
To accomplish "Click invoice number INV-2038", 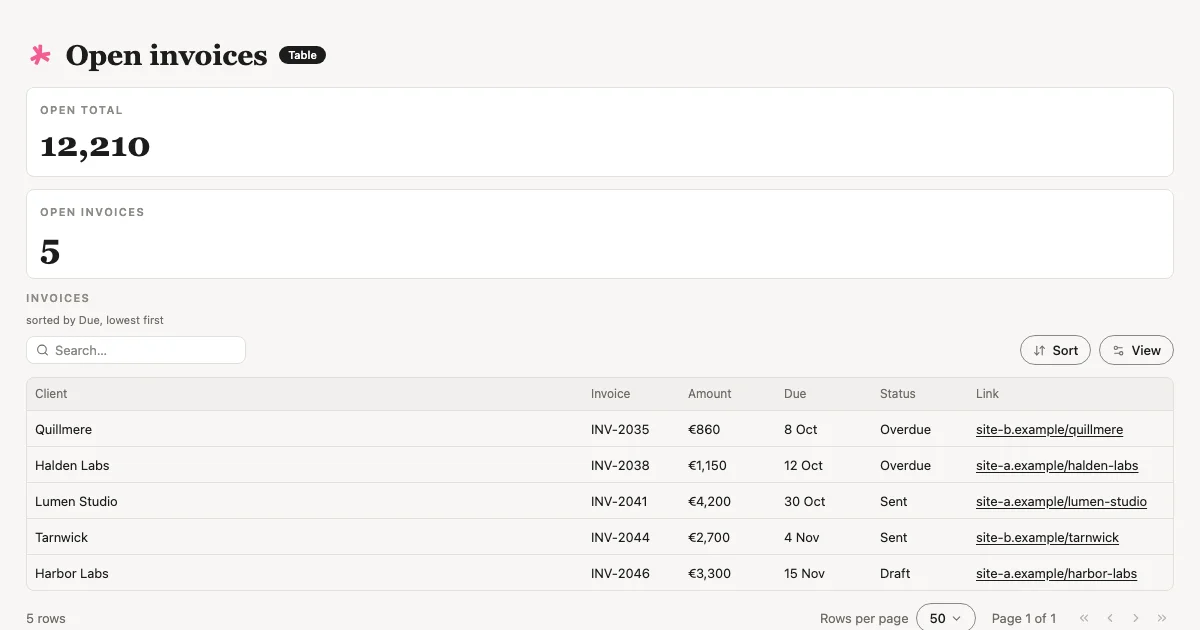I will coord(620,465).
